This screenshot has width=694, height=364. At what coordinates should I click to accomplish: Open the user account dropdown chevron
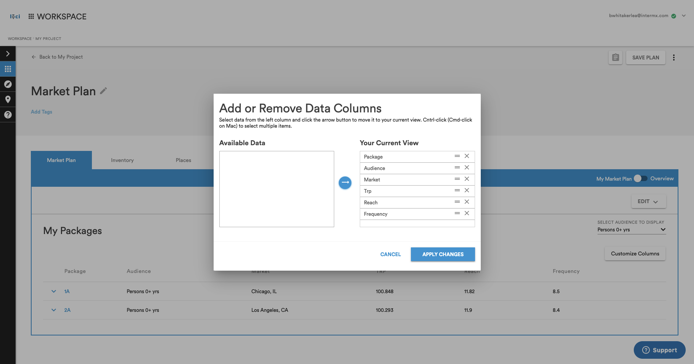click(683, 16)
